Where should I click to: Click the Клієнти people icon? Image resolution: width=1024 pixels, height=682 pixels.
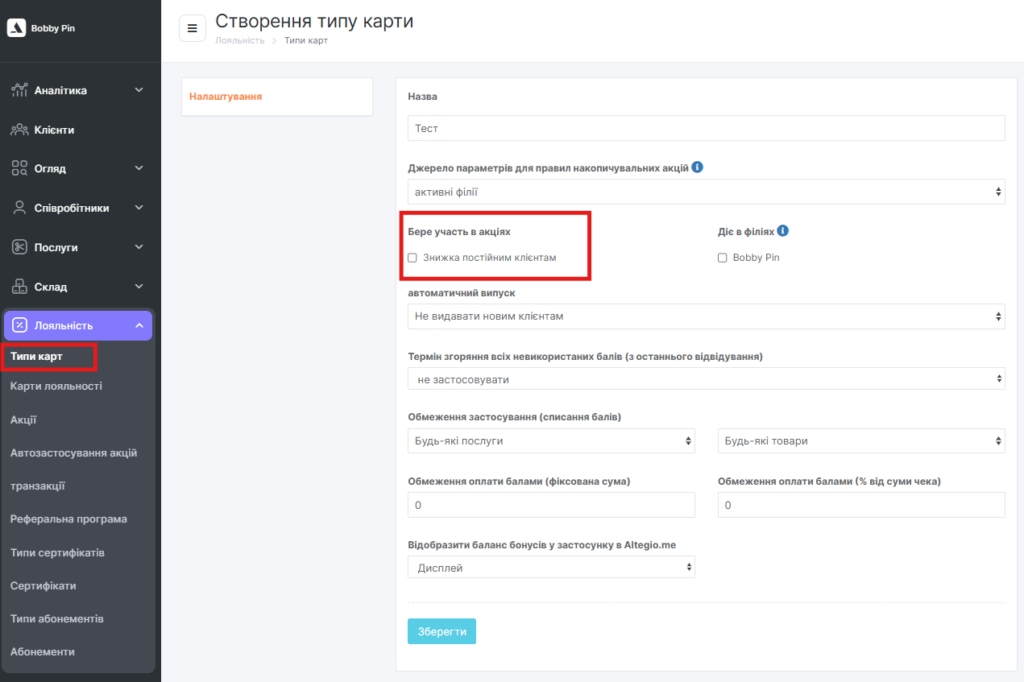pos(19,130)
